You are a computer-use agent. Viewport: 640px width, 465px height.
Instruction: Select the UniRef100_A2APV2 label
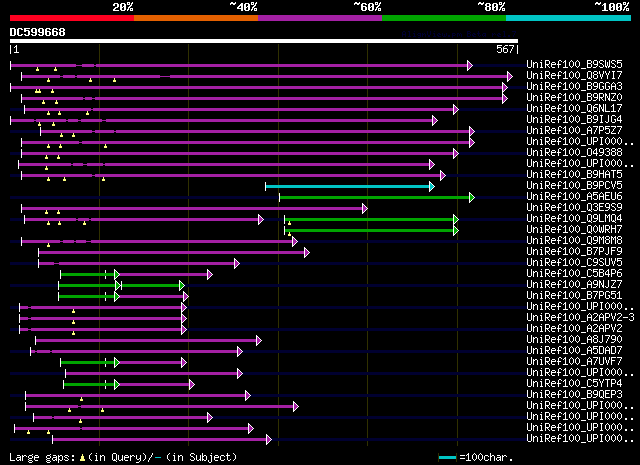pos(574,329)
